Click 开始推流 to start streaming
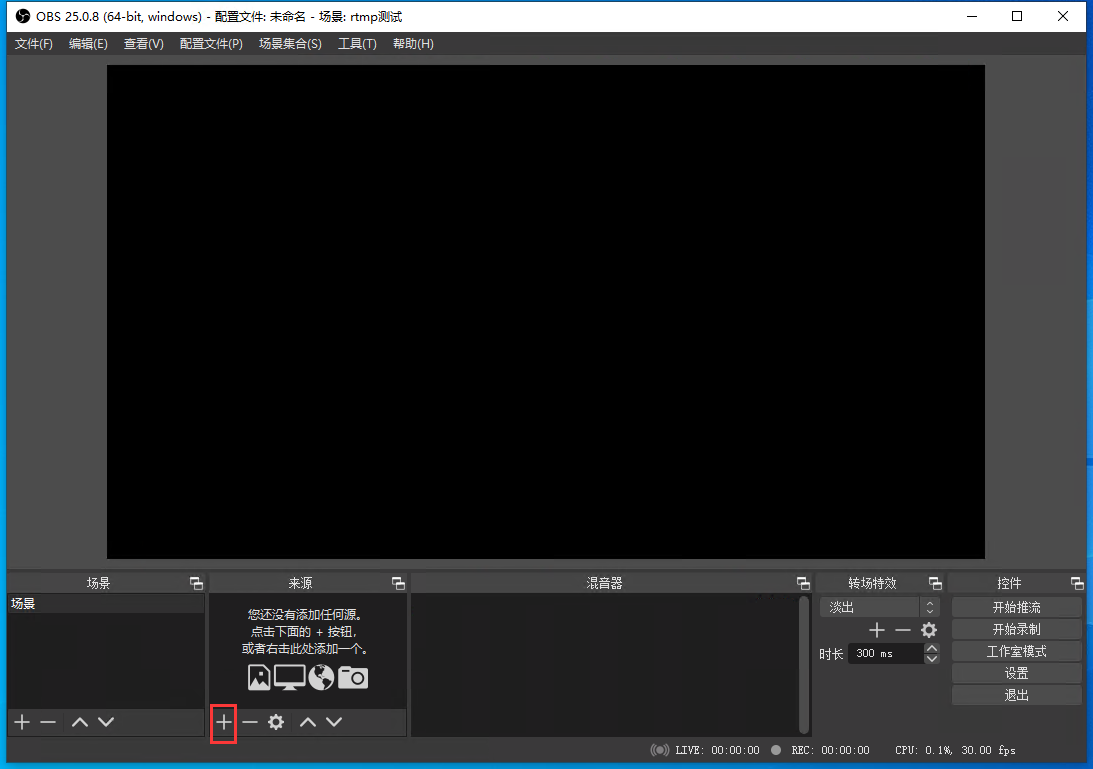The image size is (1093, 769). pos(1016,607)
